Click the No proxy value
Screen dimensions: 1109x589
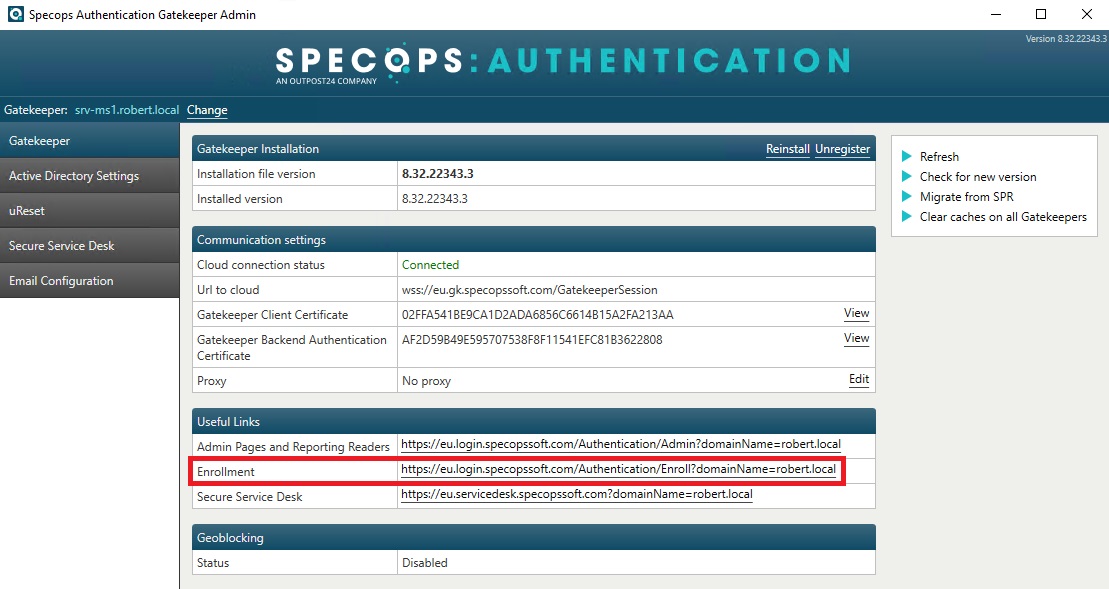tap(426, 381)
